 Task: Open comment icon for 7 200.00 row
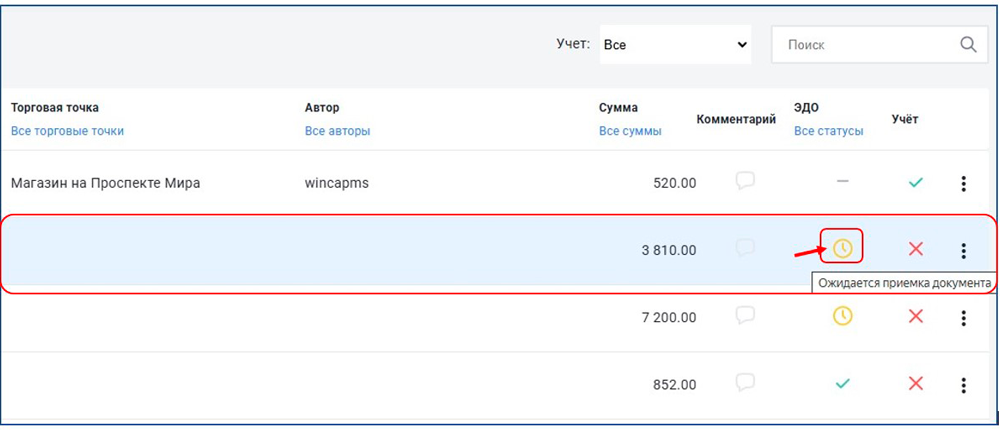pos(744,315)
